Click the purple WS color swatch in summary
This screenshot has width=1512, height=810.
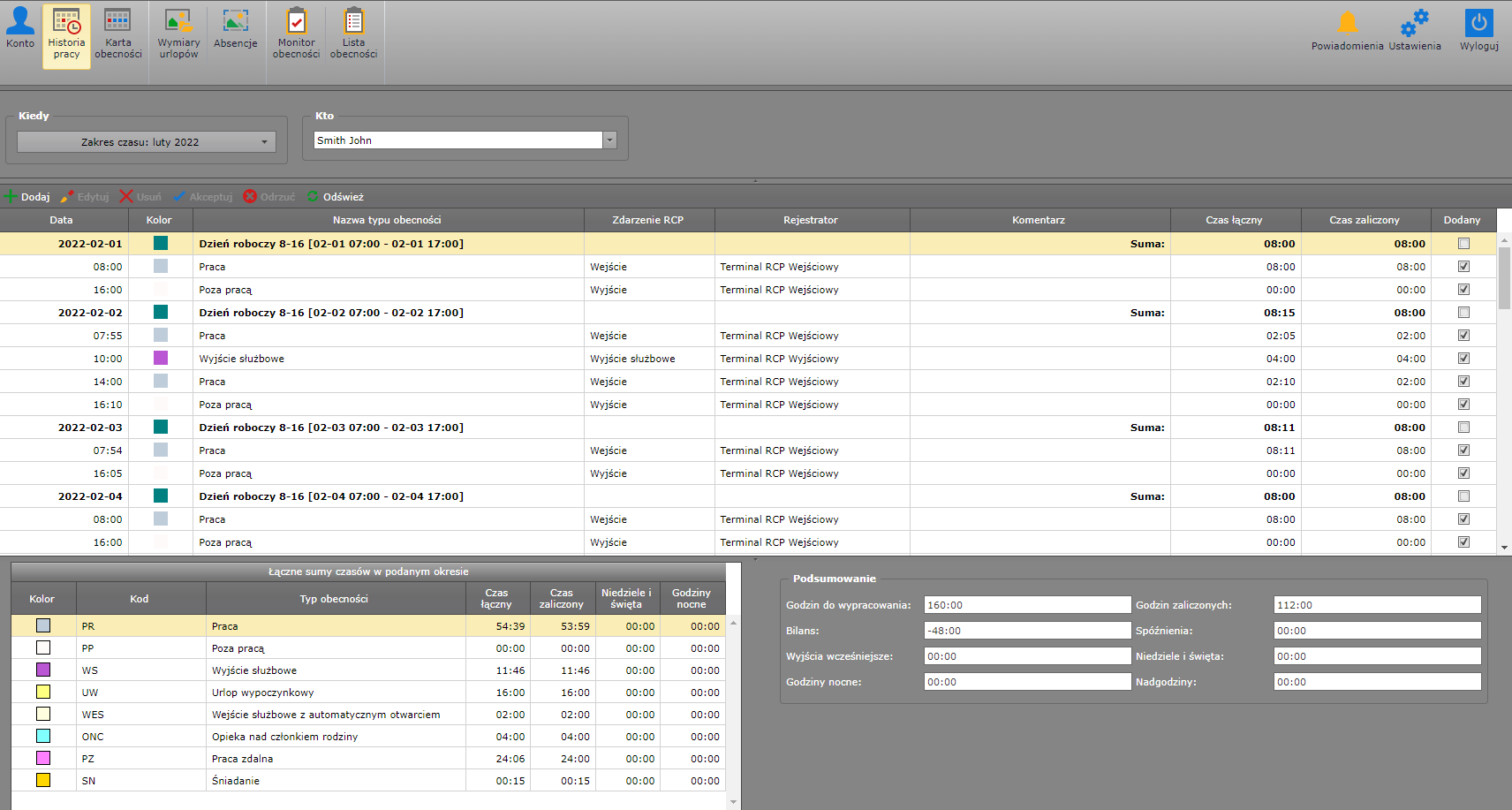click(x=43, y=670)
